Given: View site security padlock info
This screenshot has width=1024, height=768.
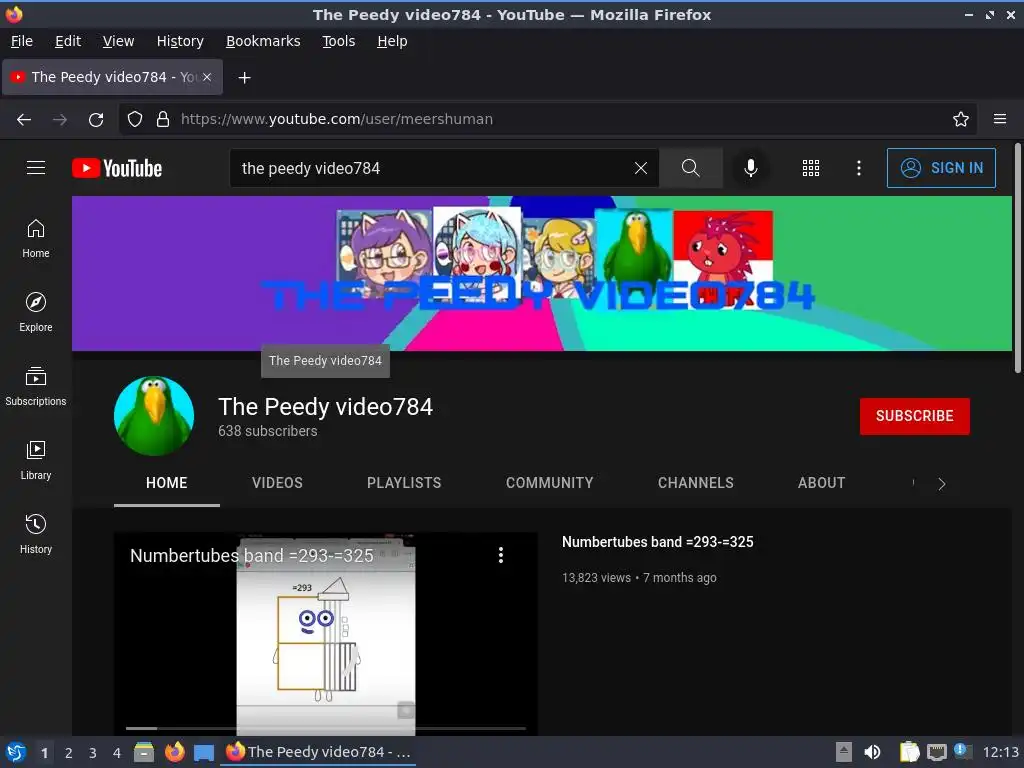Looking at the screenshot, I should 163,119.
